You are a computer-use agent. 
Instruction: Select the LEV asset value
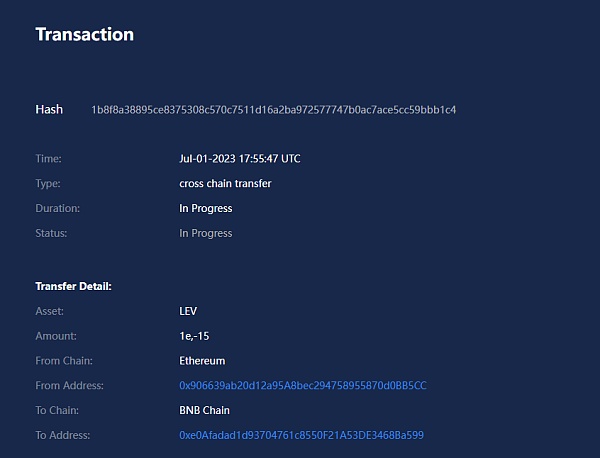tap(189, 311)
